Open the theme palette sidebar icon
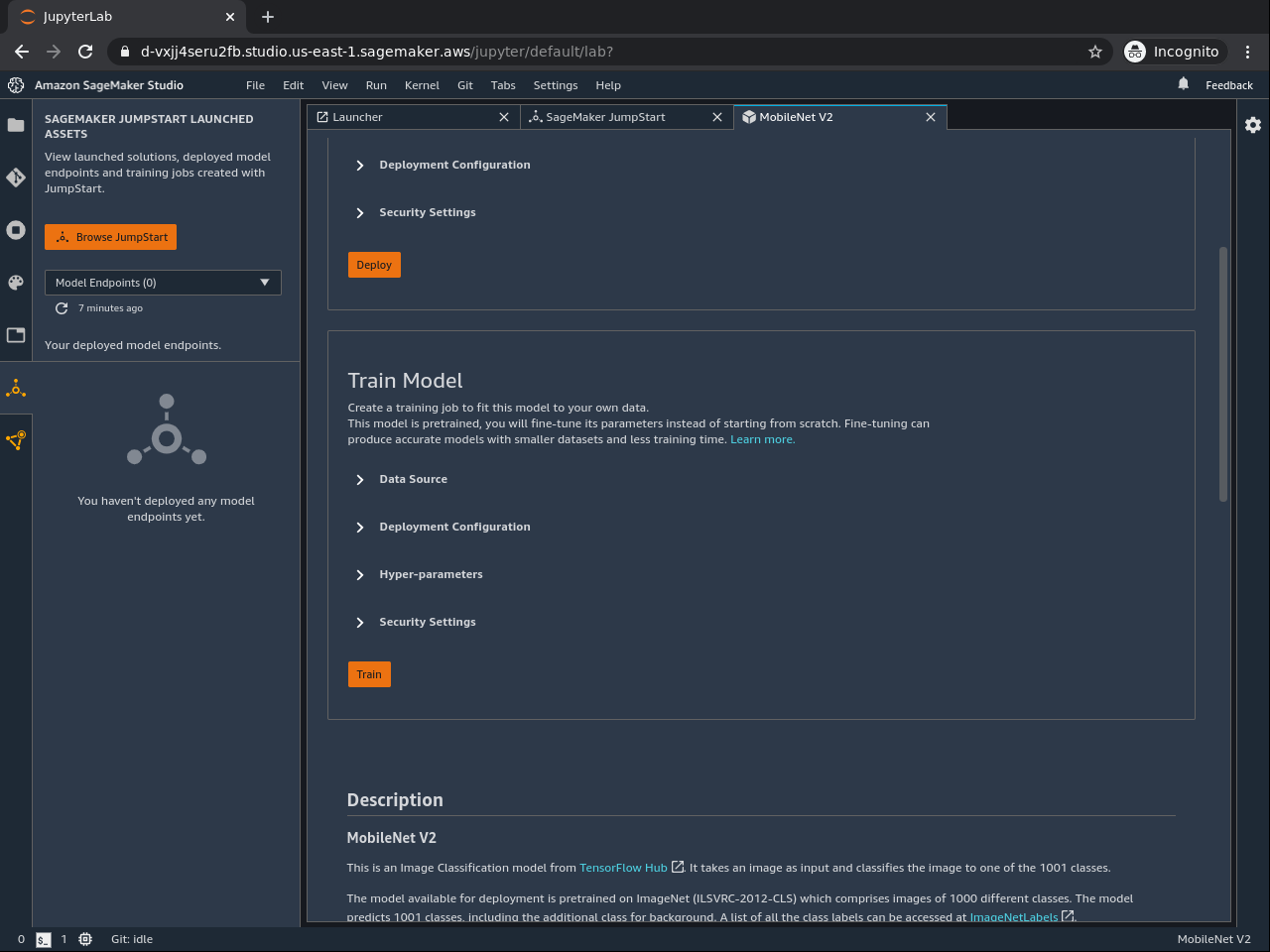 (x=16, y=283)
